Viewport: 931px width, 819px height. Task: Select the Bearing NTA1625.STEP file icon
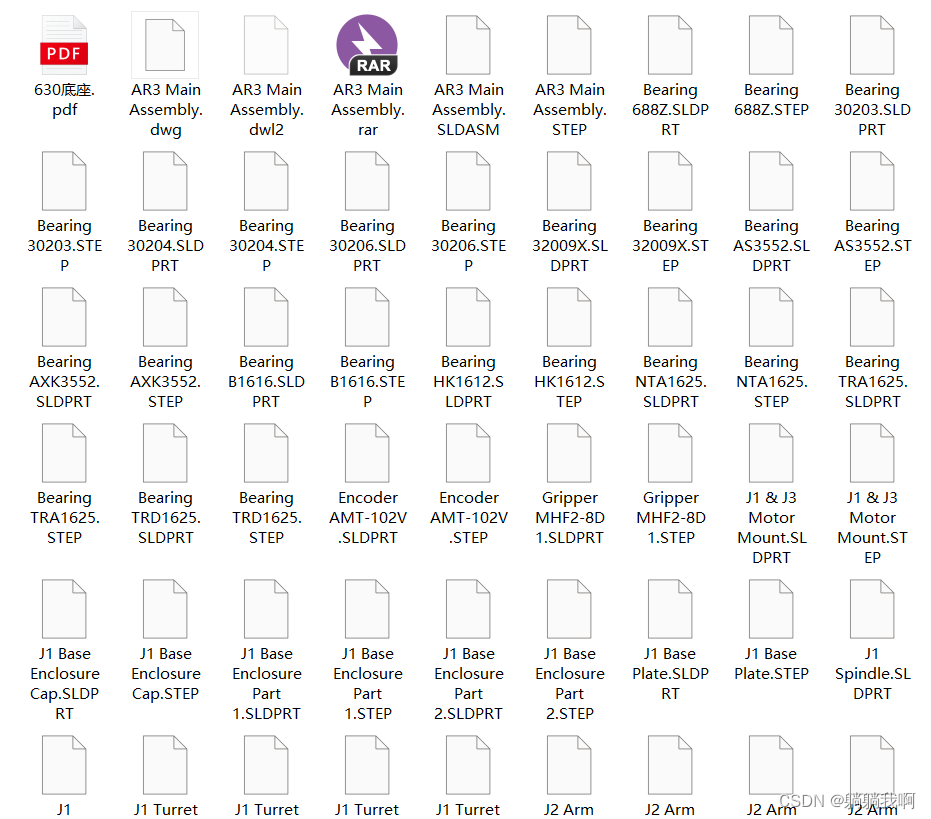pos(771,317)
